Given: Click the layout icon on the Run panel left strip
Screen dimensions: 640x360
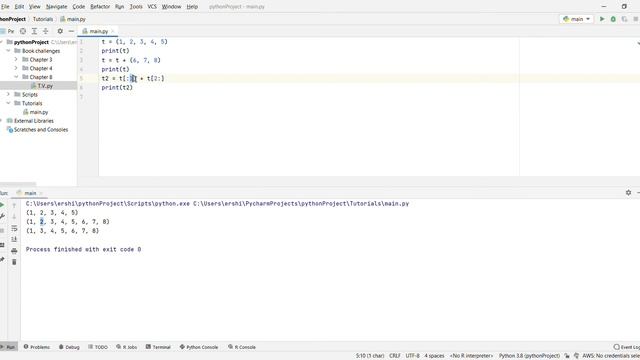Looking at the screenshot, I should tap(2, 245).
